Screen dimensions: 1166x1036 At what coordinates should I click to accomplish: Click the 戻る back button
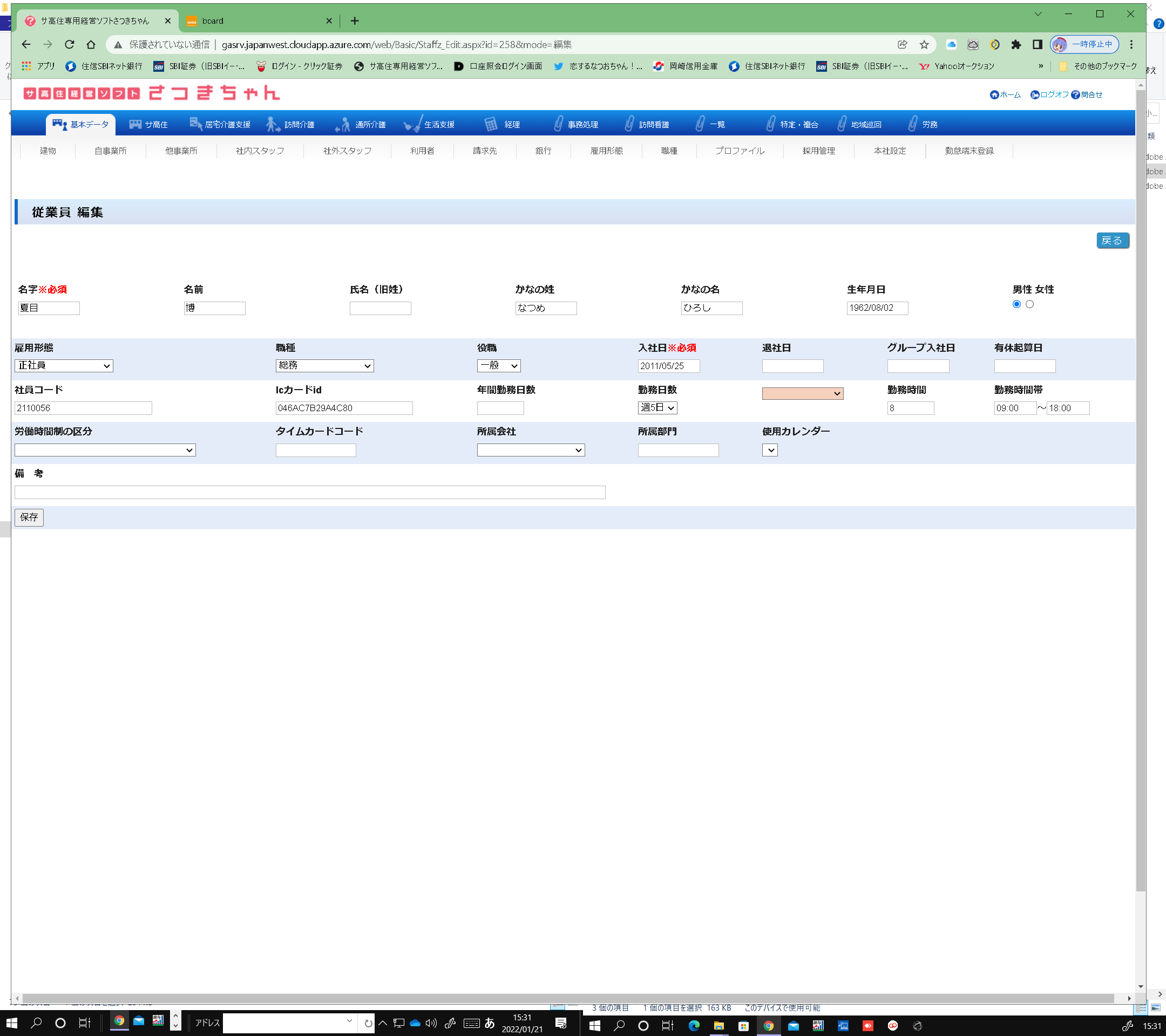(x=1112, y=241)
